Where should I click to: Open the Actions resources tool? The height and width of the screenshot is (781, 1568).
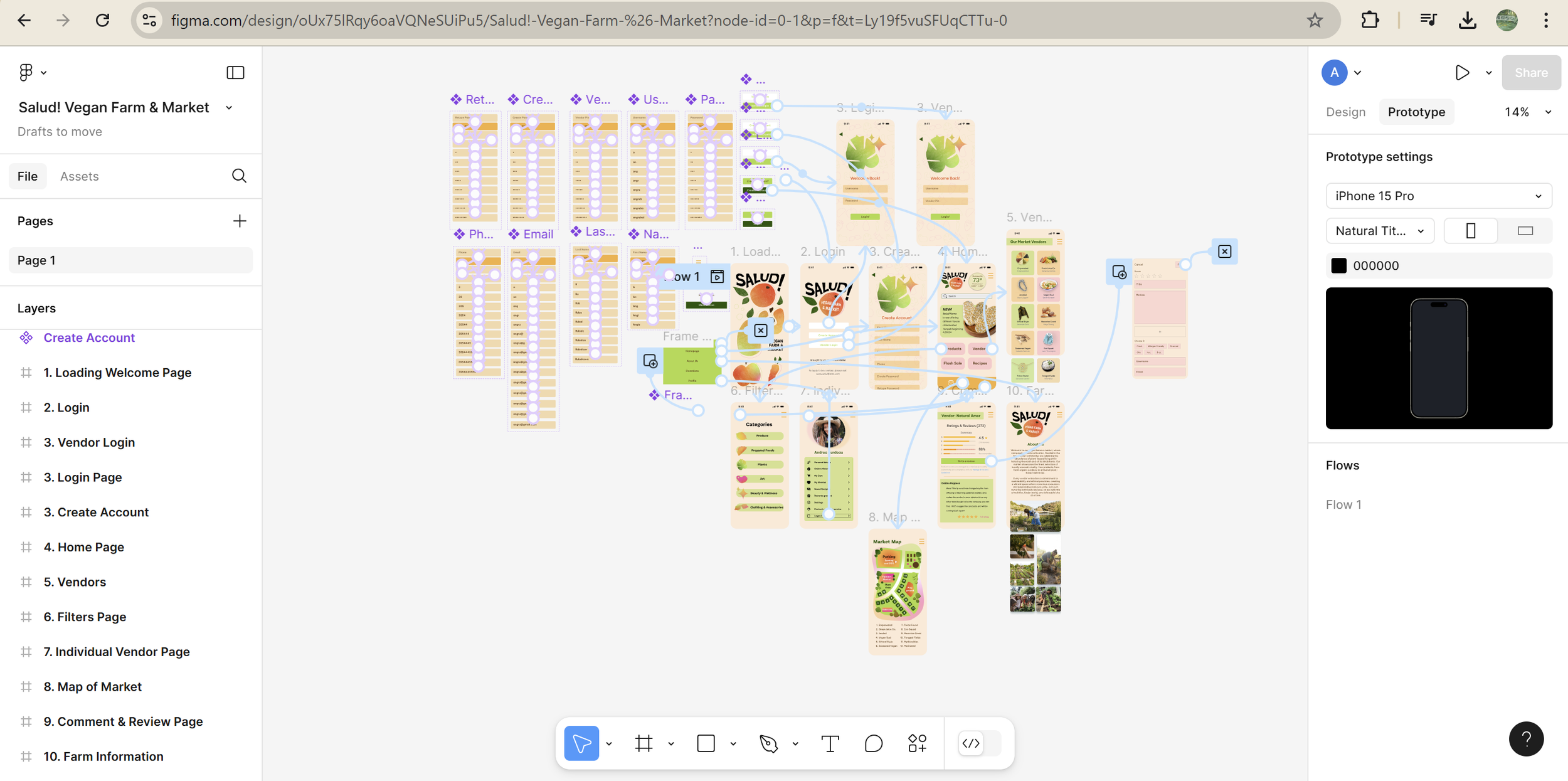pos(917,743)
